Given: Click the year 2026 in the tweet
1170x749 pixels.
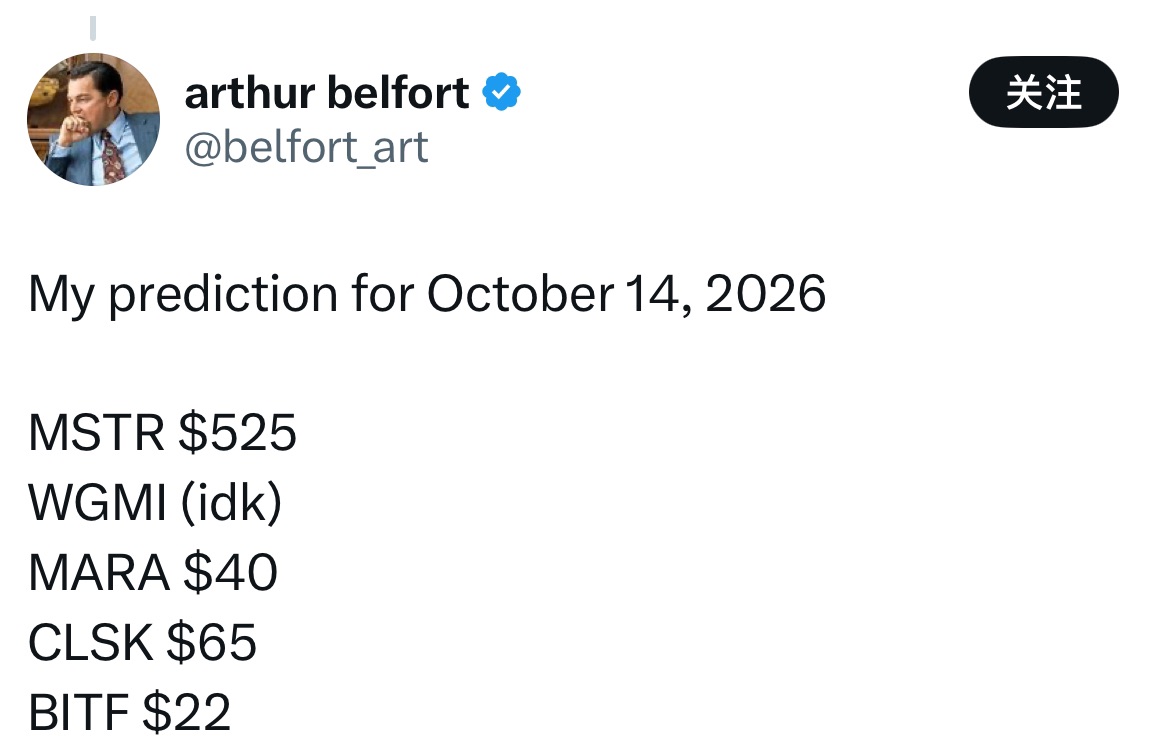Looking at the screenshot, I should click(x=765, y=293).
